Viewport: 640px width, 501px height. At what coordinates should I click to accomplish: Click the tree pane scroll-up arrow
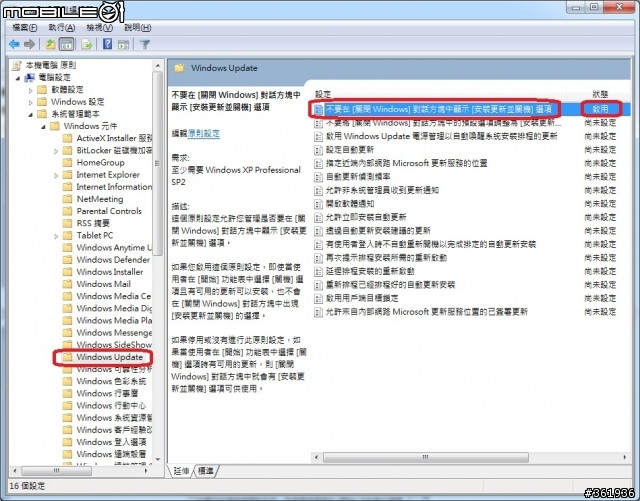tap(158, 65)
